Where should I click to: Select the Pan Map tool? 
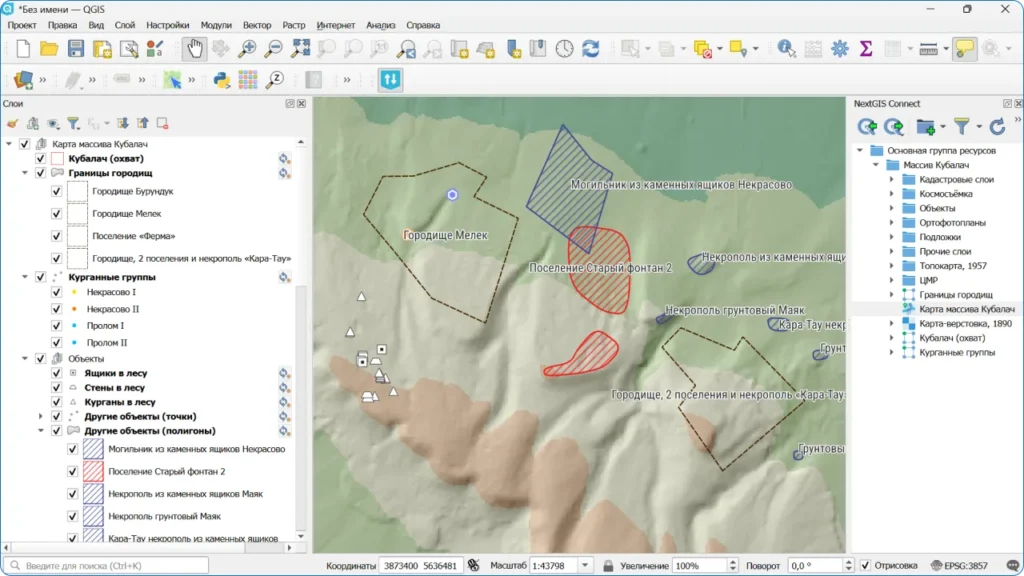(193, 46)
